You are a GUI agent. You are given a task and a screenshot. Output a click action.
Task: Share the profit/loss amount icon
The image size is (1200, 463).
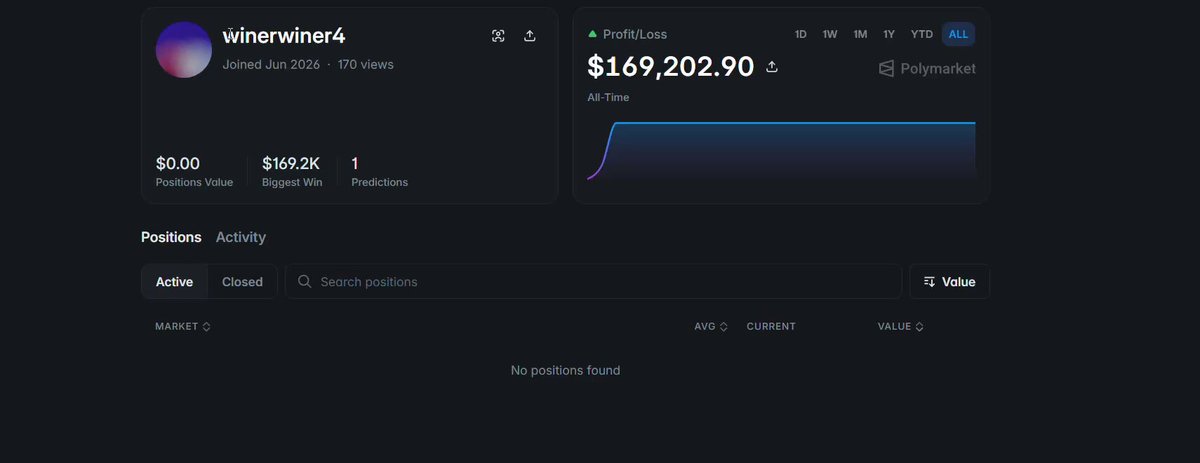tap(772, 67)
